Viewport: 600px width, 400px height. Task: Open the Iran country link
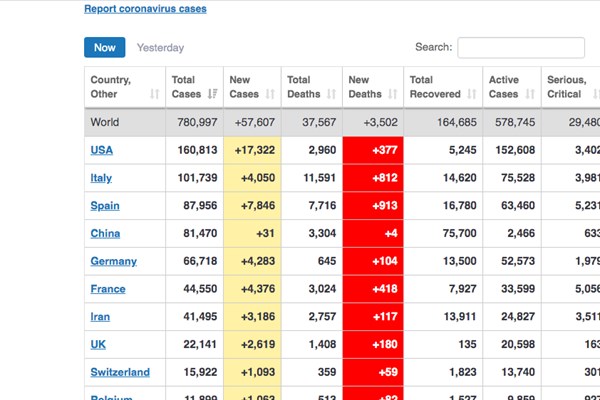(x=100, y=317)
